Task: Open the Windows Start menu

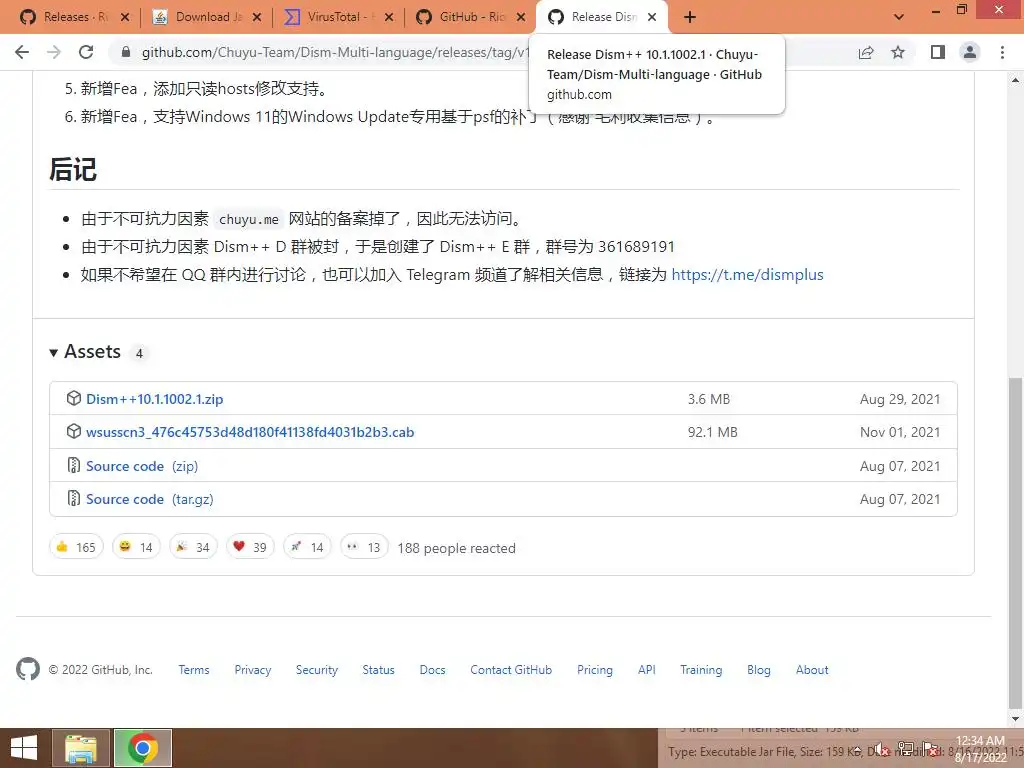Action: pyautogui.click(x=24, y=748)
